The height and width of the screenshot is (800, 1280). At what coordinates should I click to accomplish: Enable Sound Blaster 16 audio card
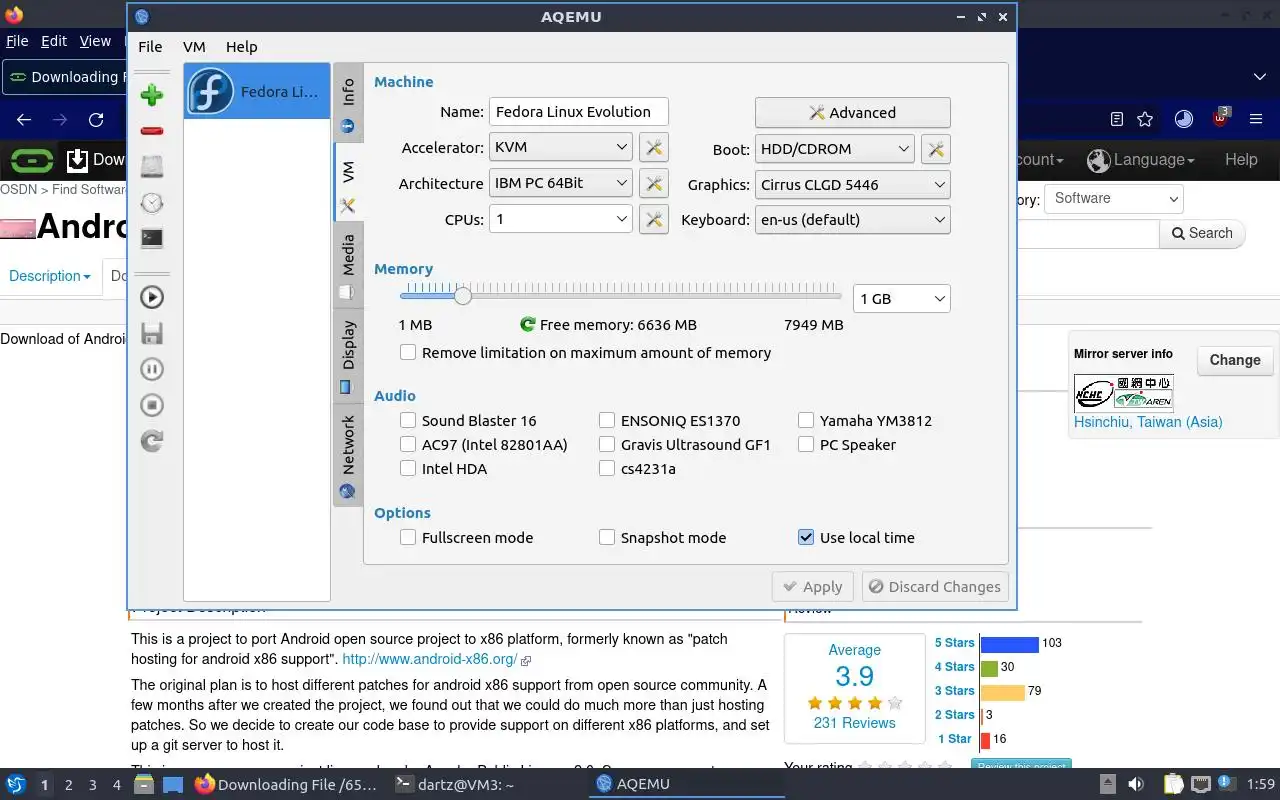point(408,420)
